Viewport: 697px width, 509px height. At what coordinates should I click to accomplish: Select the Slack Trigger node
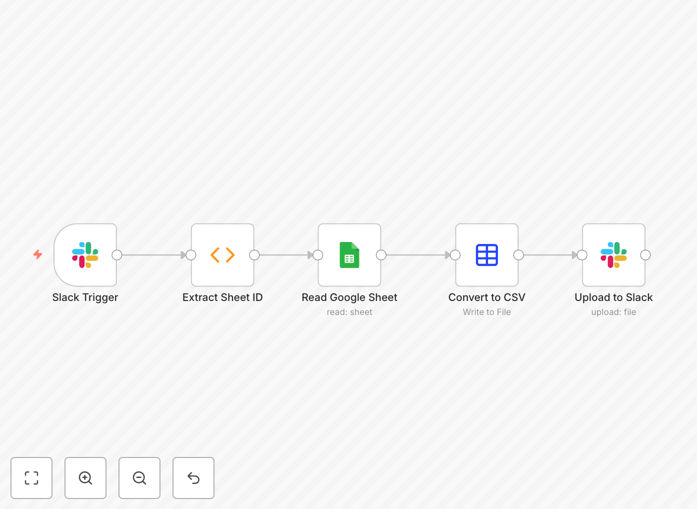click(85, 255)
